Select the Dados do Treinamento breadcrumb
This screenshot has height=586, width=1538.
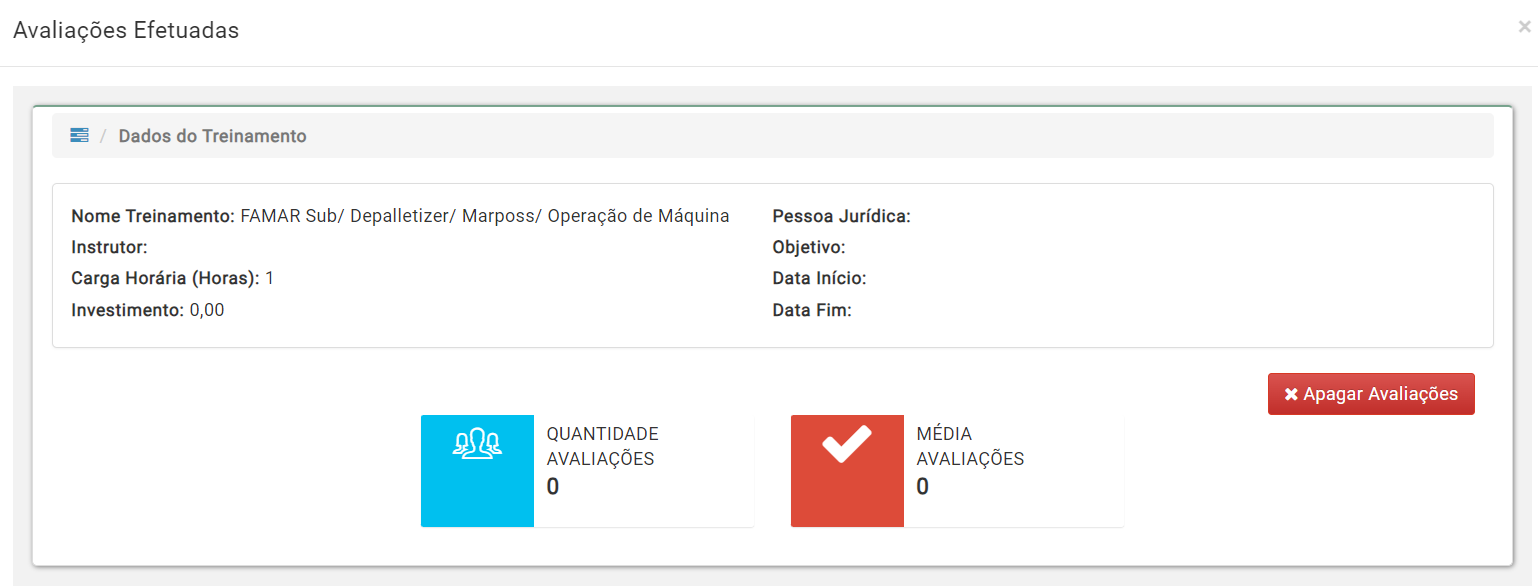[x=212, y=136]
